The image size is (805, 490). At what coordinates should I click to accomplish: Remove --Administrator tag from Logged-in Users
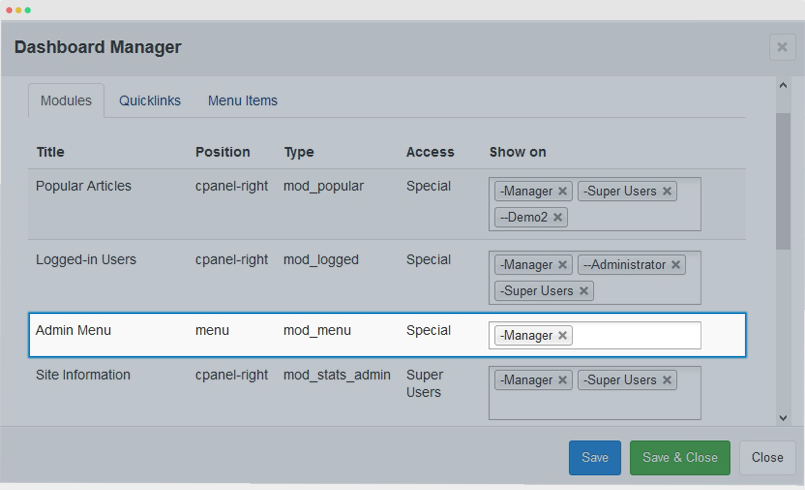[x=676, y=265]
